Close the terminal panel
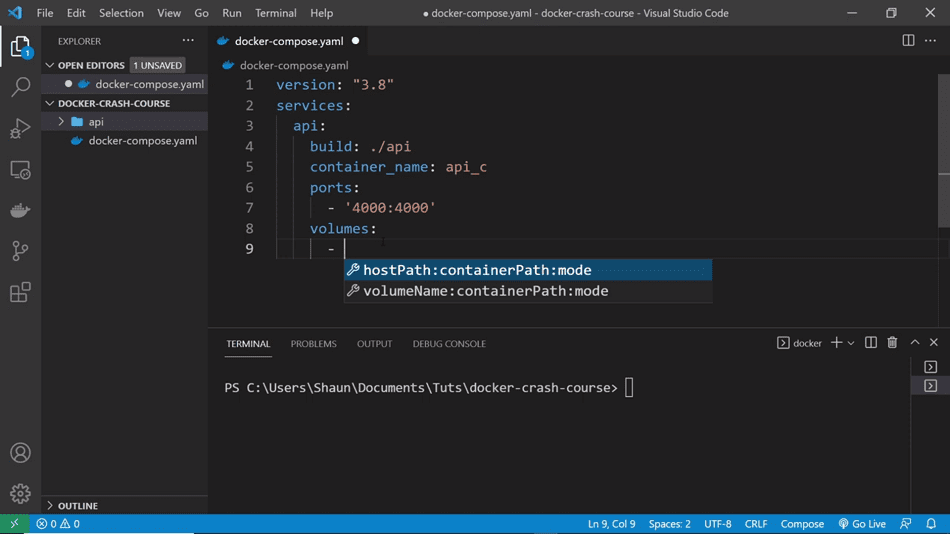This screenshot has width=950, height=534. click(934, 342)
